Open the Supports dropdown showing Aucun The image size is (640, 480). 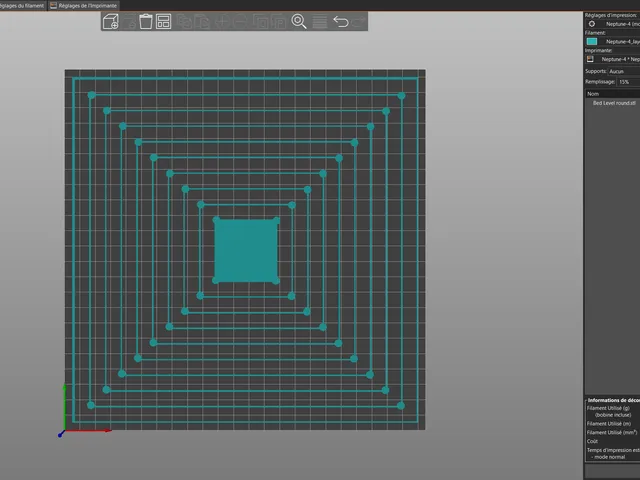[624, 71]
